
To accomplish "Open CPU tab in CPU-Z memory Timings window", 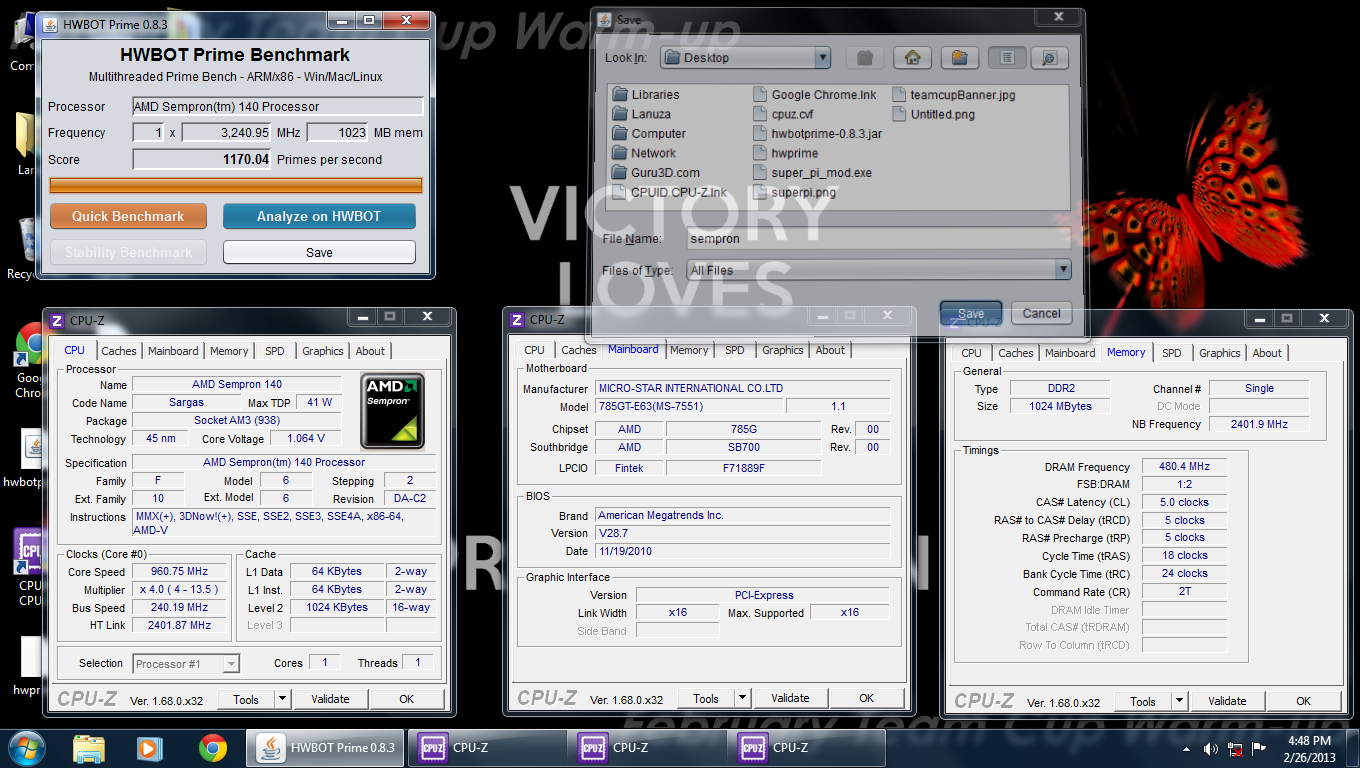I will pos(971,353).
